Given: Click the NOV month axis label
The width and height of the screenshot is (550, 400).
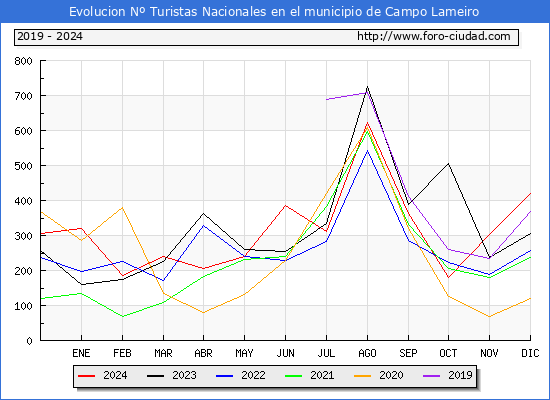Looking at the screenshot, I should point(489,353).
